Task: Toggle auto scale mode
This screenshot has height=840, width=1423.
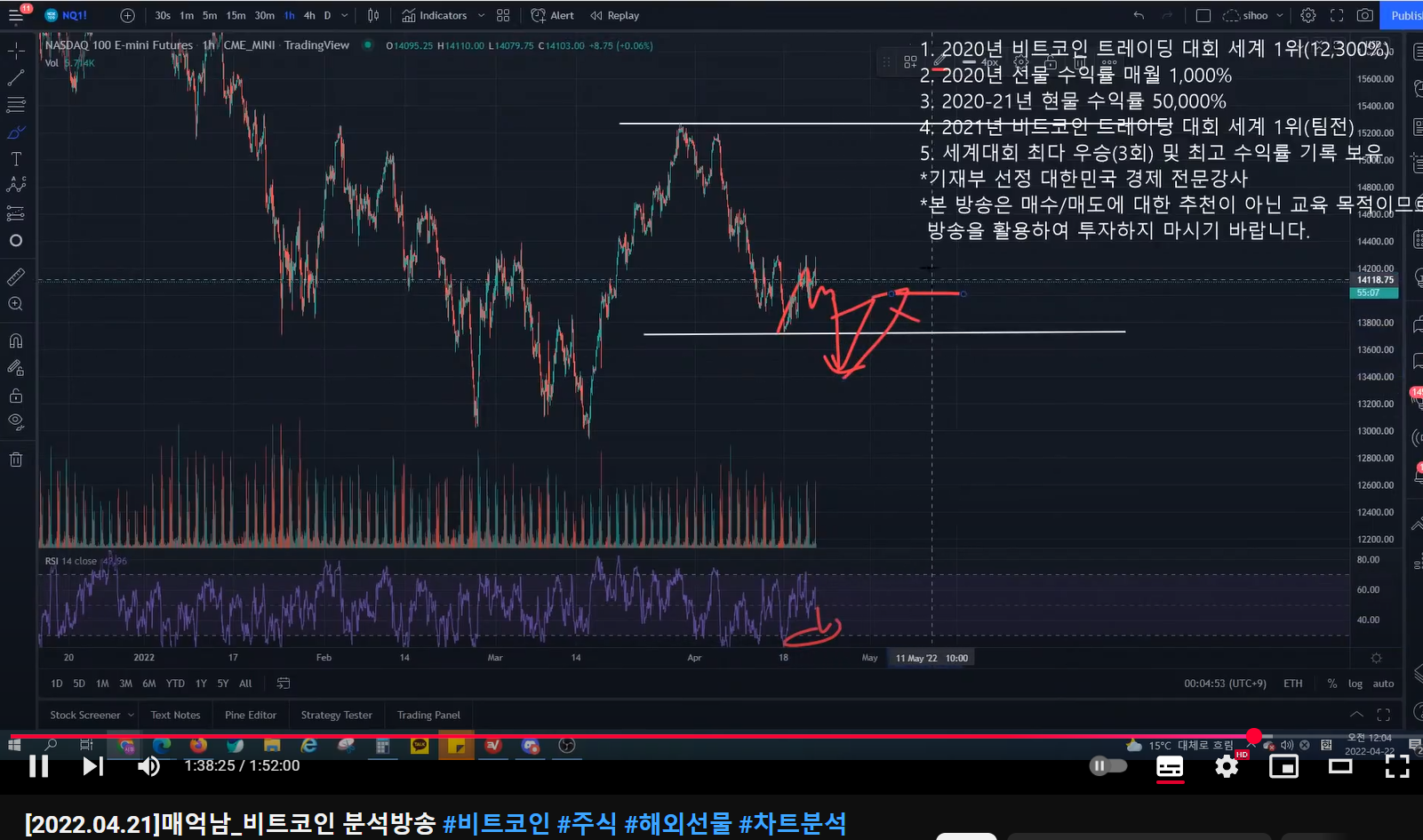Action: pos(1383,684)
